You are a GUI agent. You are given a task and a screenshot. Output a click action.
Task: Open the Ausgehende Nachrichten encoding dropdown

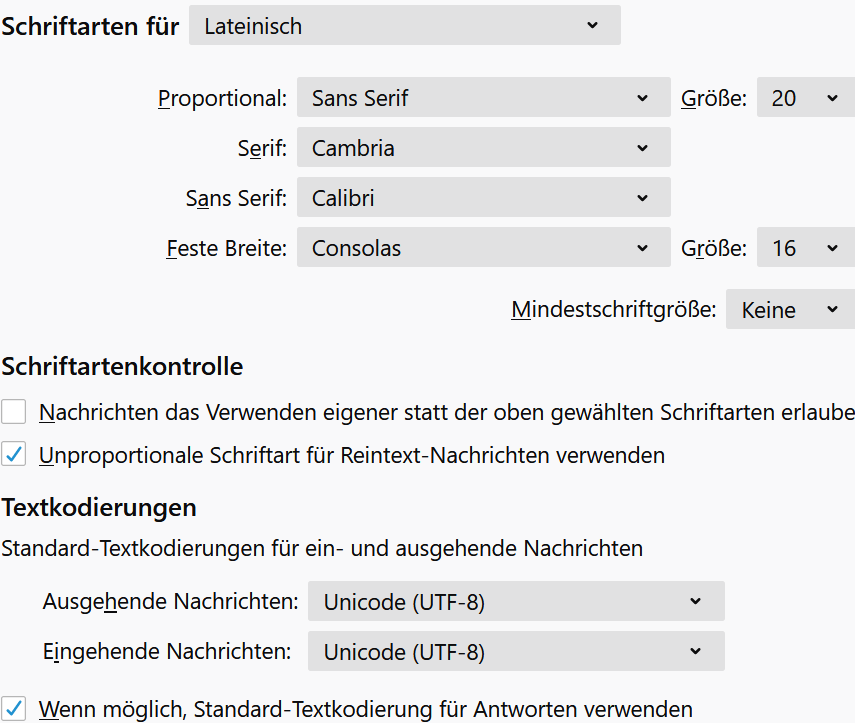click(515, 602)
